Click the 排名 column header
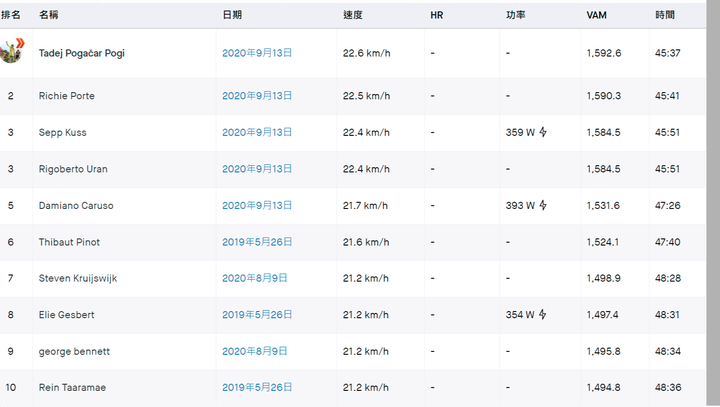The width and height of the screenshot is (720, 407). [11, 15]
